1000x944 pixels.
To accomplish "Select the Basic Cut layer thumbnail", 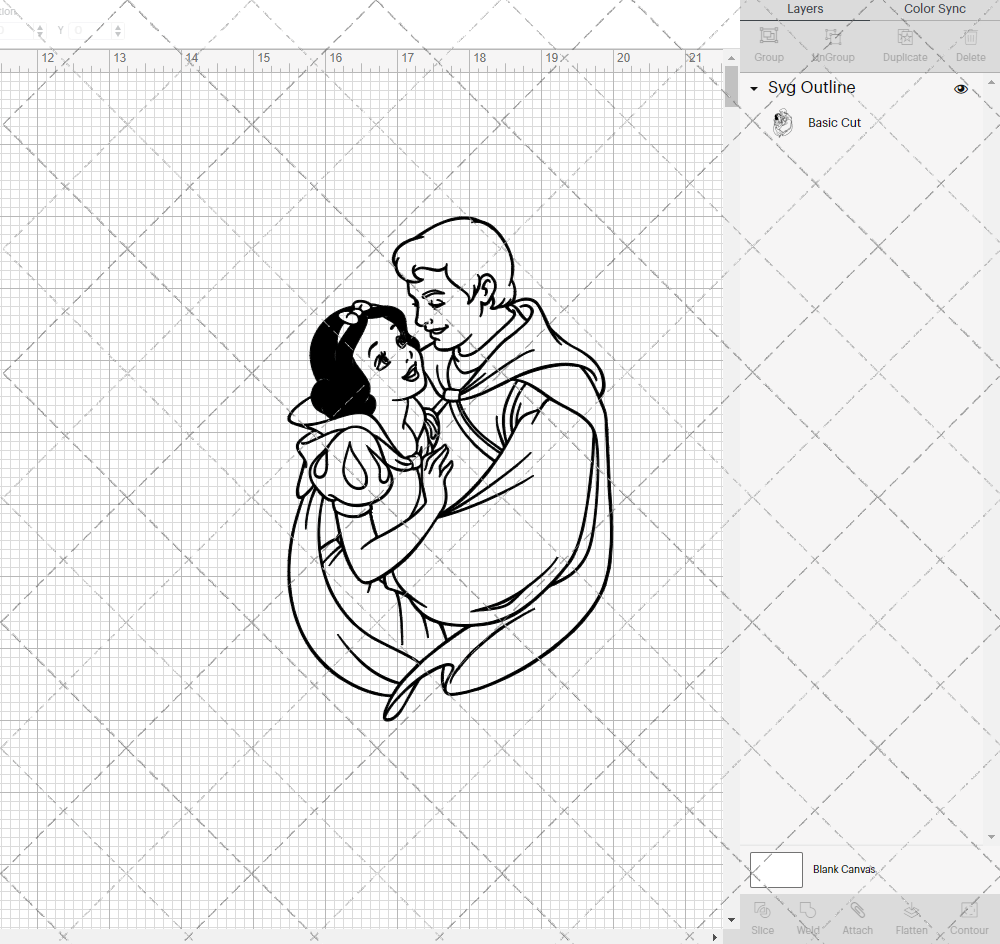I will 782,122.
